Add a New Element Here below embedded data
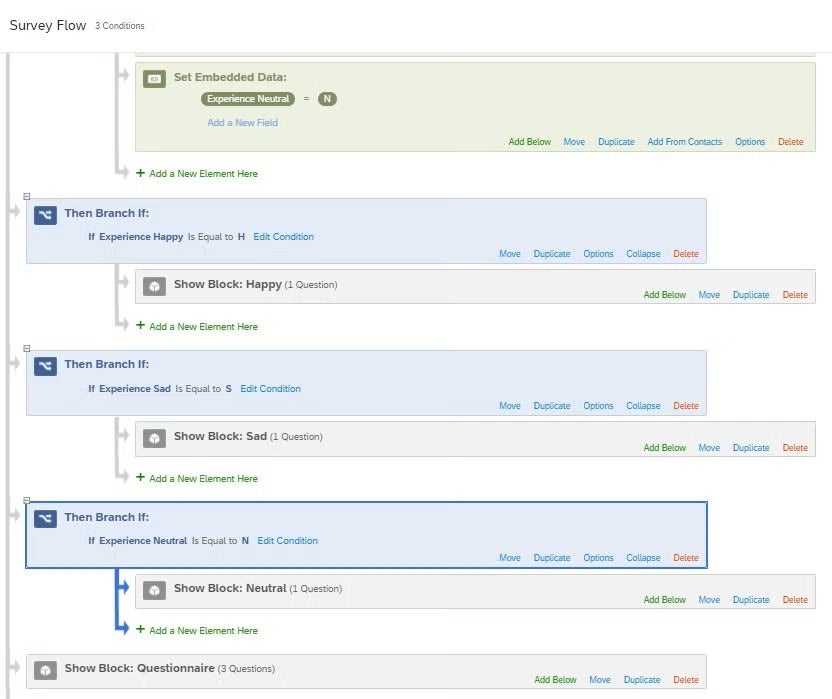Viewport: 832px width, 699px height. point(197,174)
